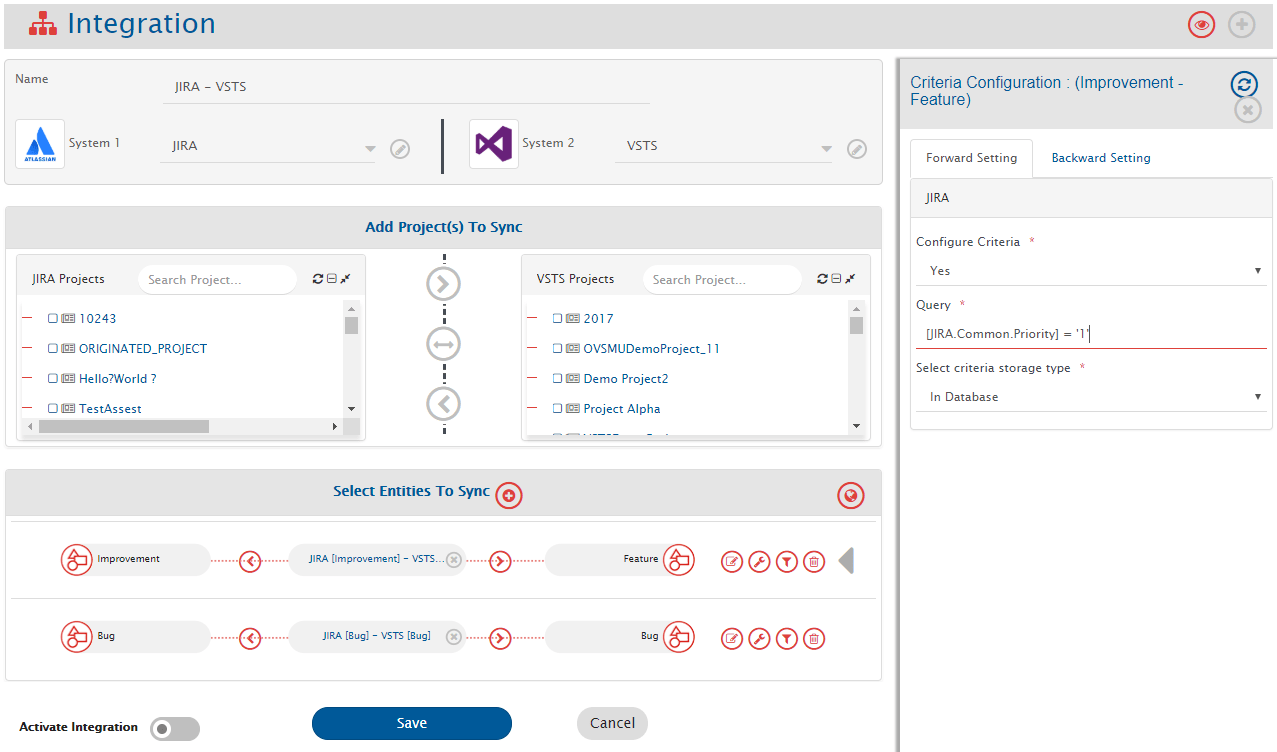Select the Forward Setting tab
The image size is (1277, 752).
coord(971,158)
